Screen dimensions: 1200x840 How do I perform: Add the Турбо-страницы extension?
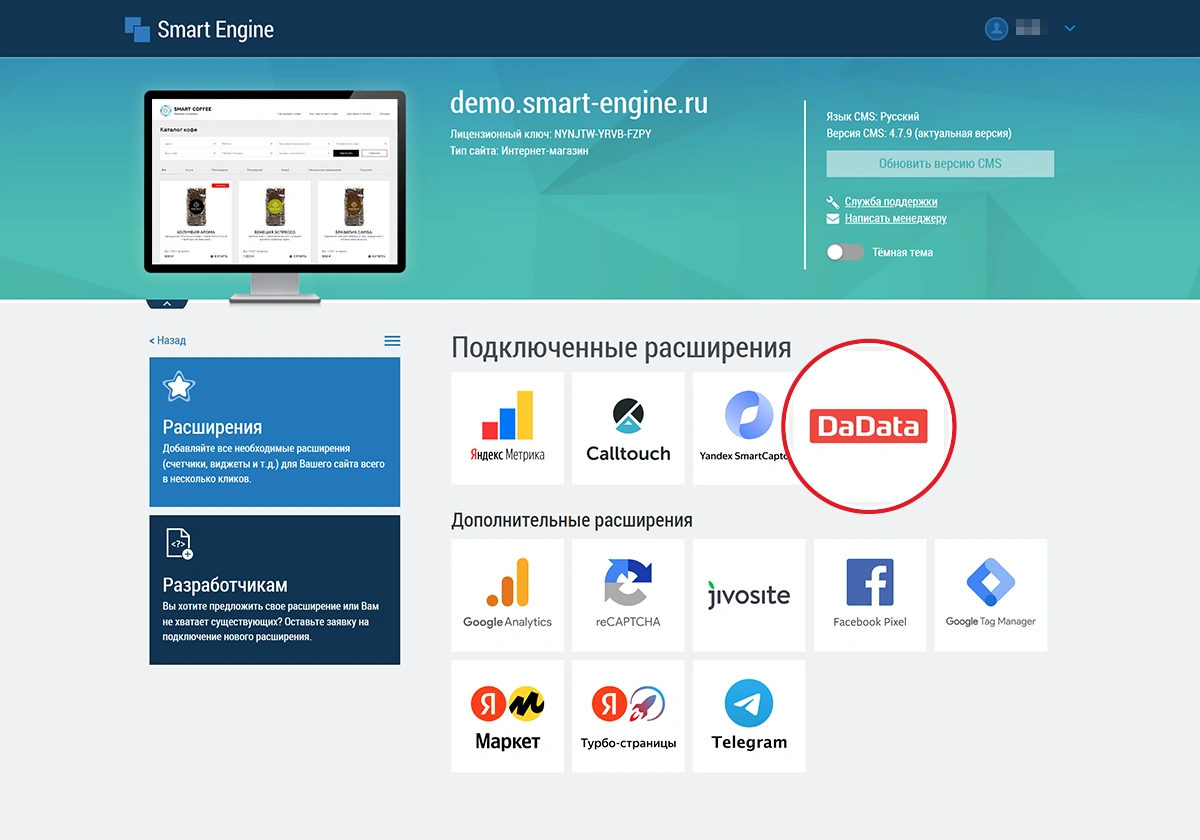click(628, 716)
